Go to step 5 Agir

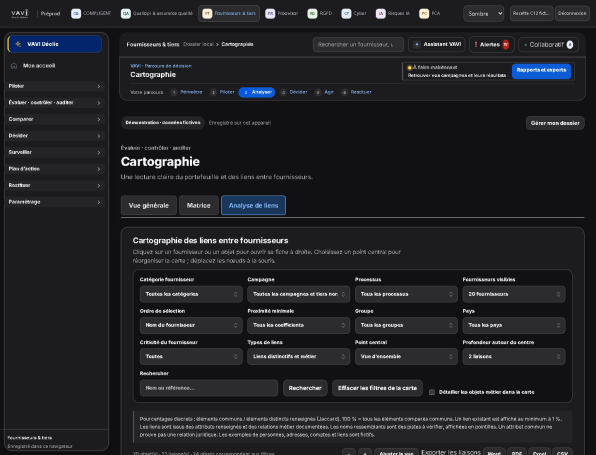(x=324, y=92)
